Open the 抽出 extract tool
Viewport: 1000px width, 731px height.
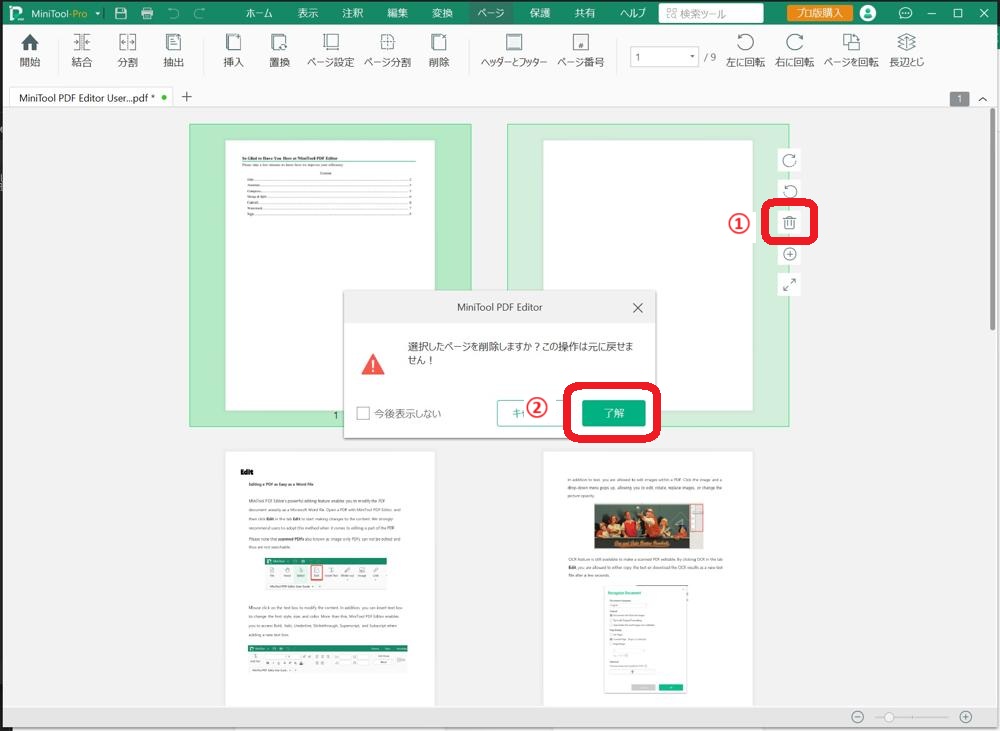173,50
